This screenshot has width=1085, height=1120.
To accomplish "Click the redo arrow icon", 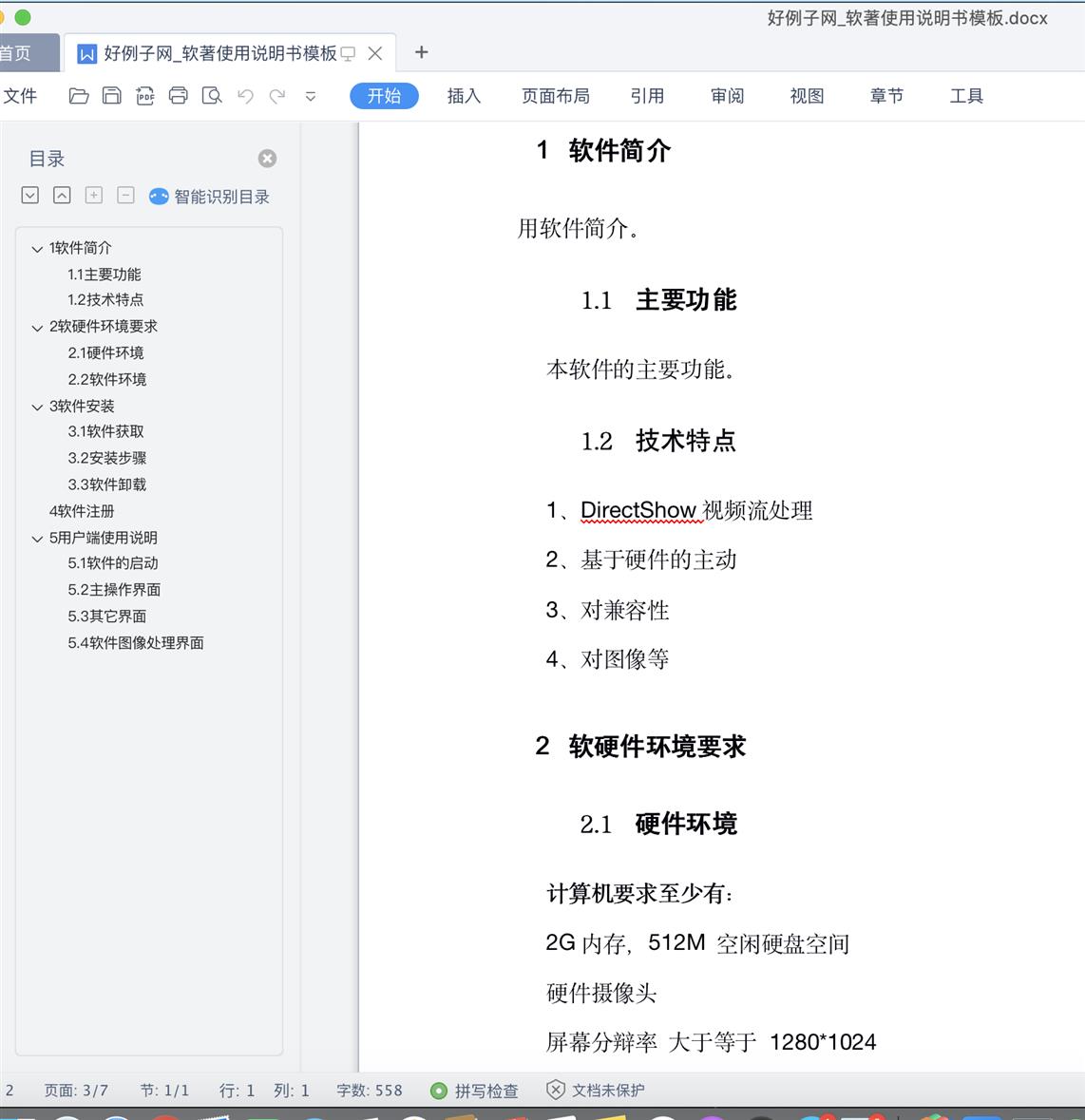I will click(277, 96).
